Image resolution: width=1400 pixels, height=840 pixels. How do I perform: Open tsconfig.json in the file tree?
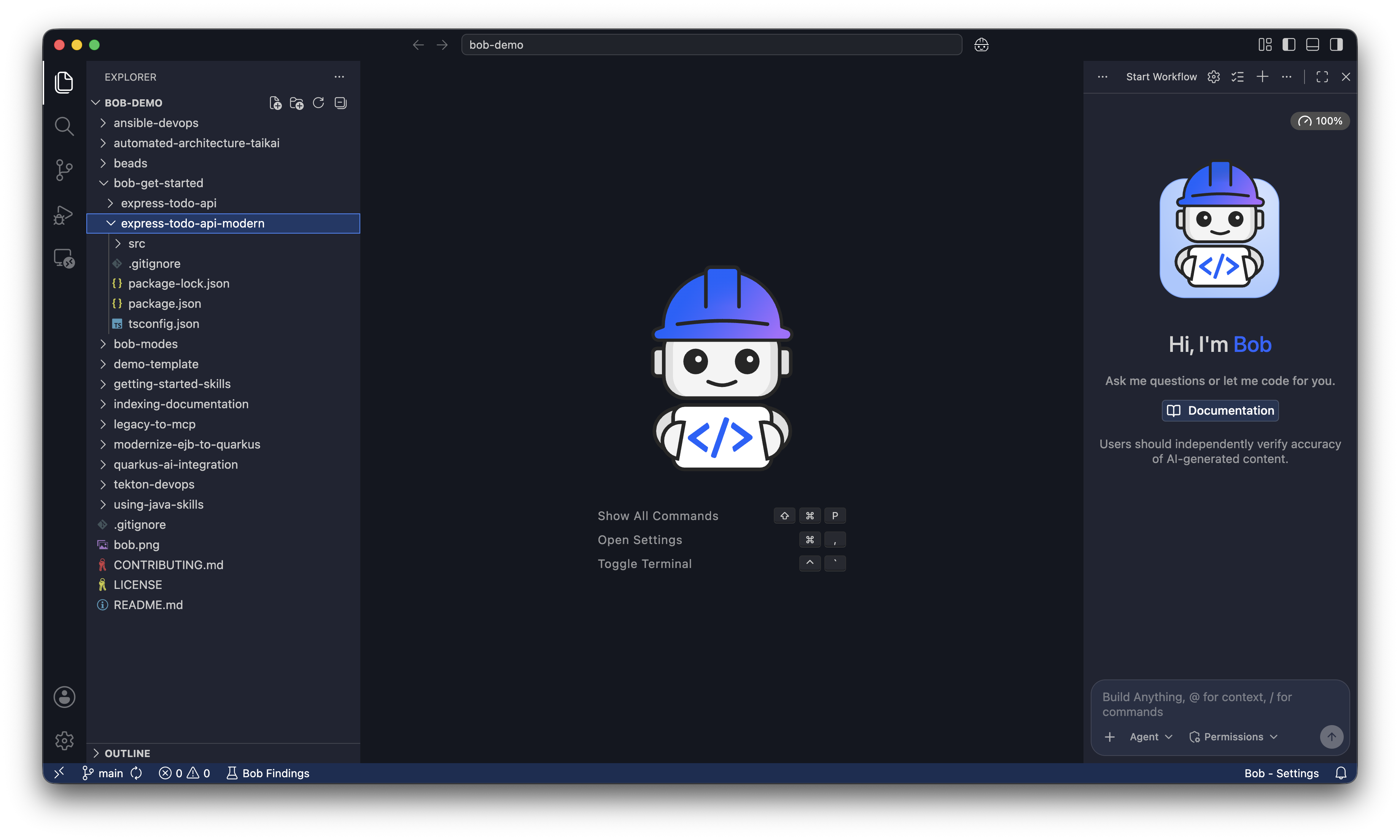click(223, 324)
